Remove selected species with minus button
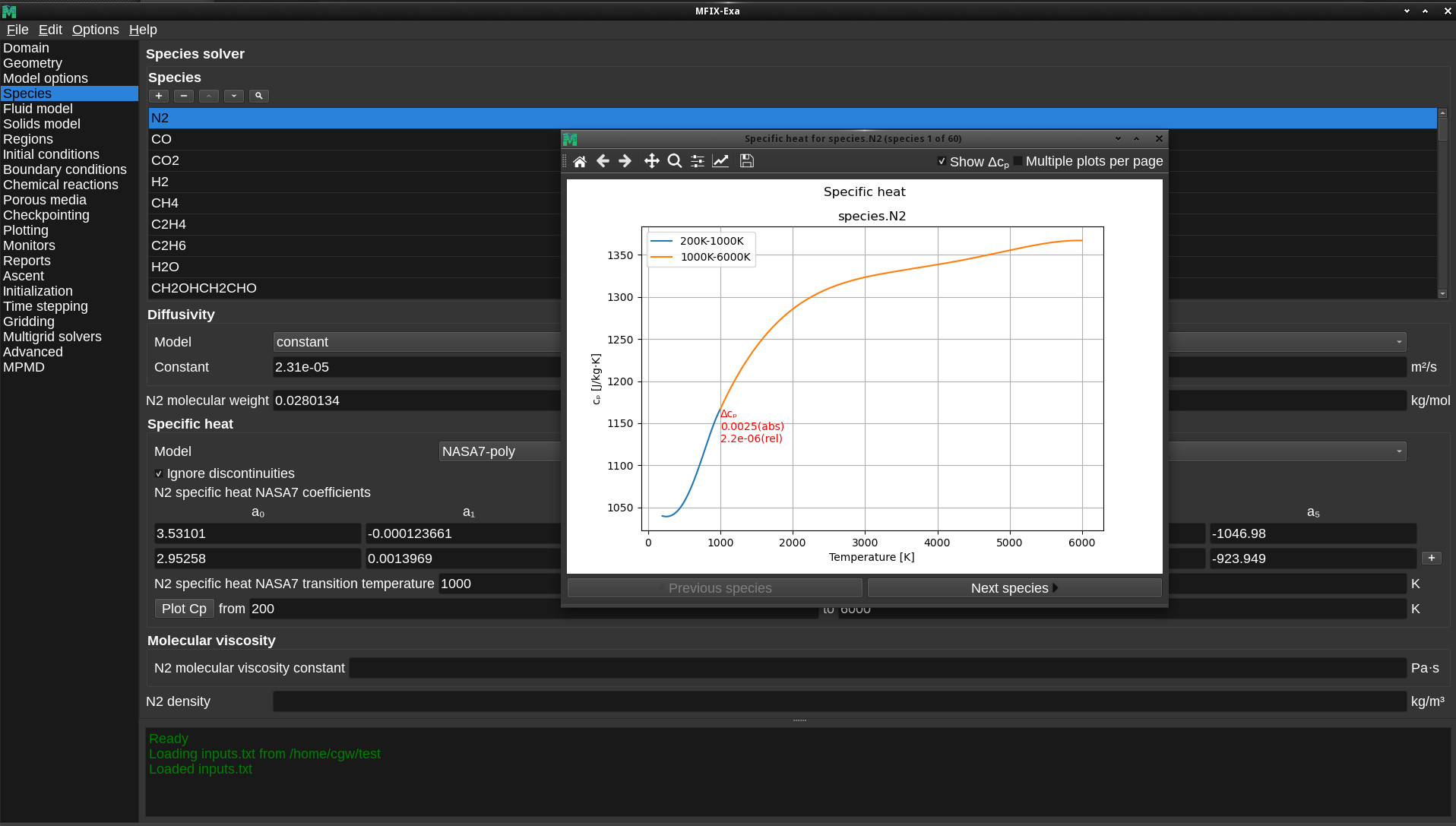 [x=184, y=96]
